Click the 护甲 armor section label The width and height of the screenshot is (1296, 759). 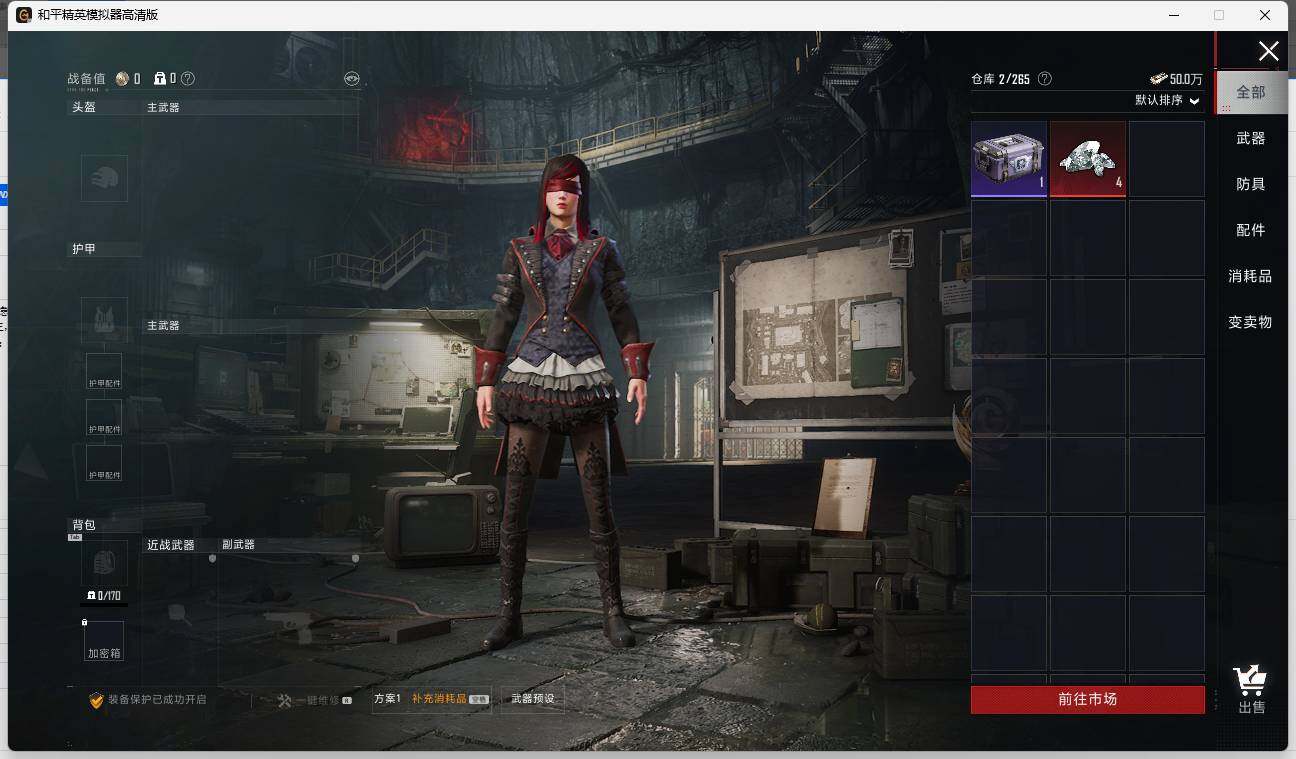click(x=84, y=249)
